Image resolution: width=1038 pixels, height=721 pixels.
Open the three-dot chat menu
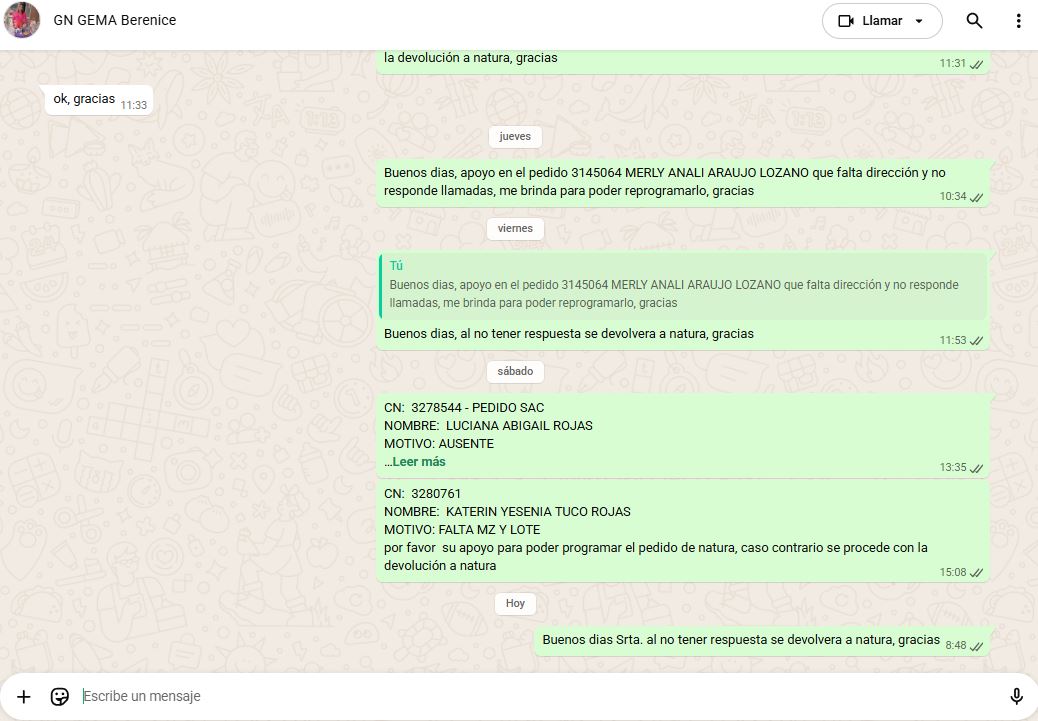click(1018, 21)
